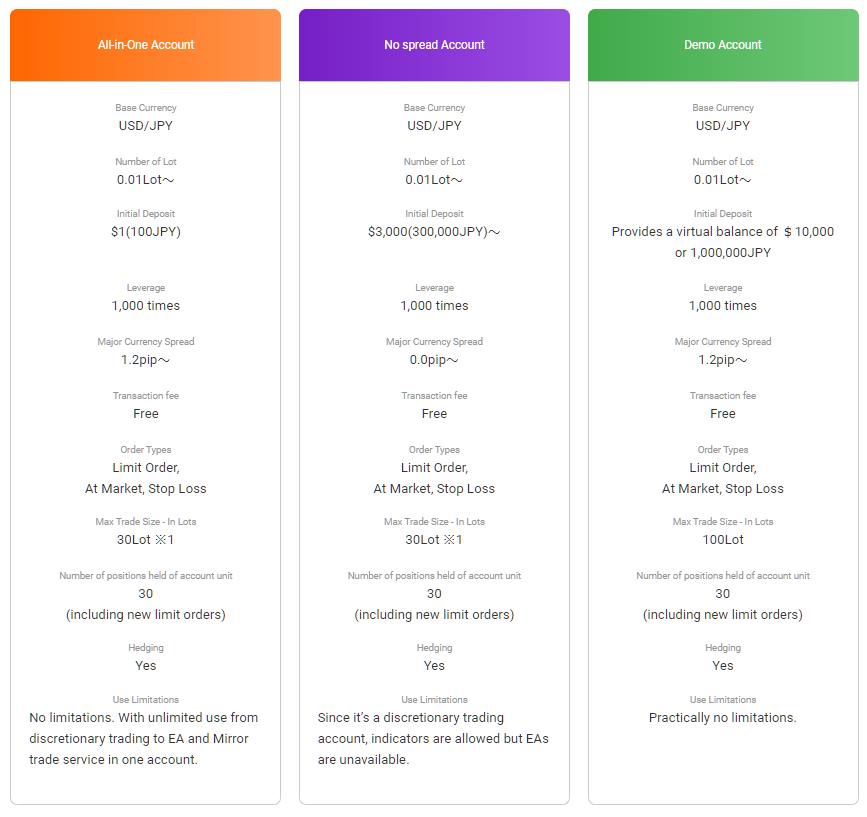This screenshot has width=867, height=817.
Task: Select the No spread Account header
Action: pyautogui.click(x=434, y=45)
